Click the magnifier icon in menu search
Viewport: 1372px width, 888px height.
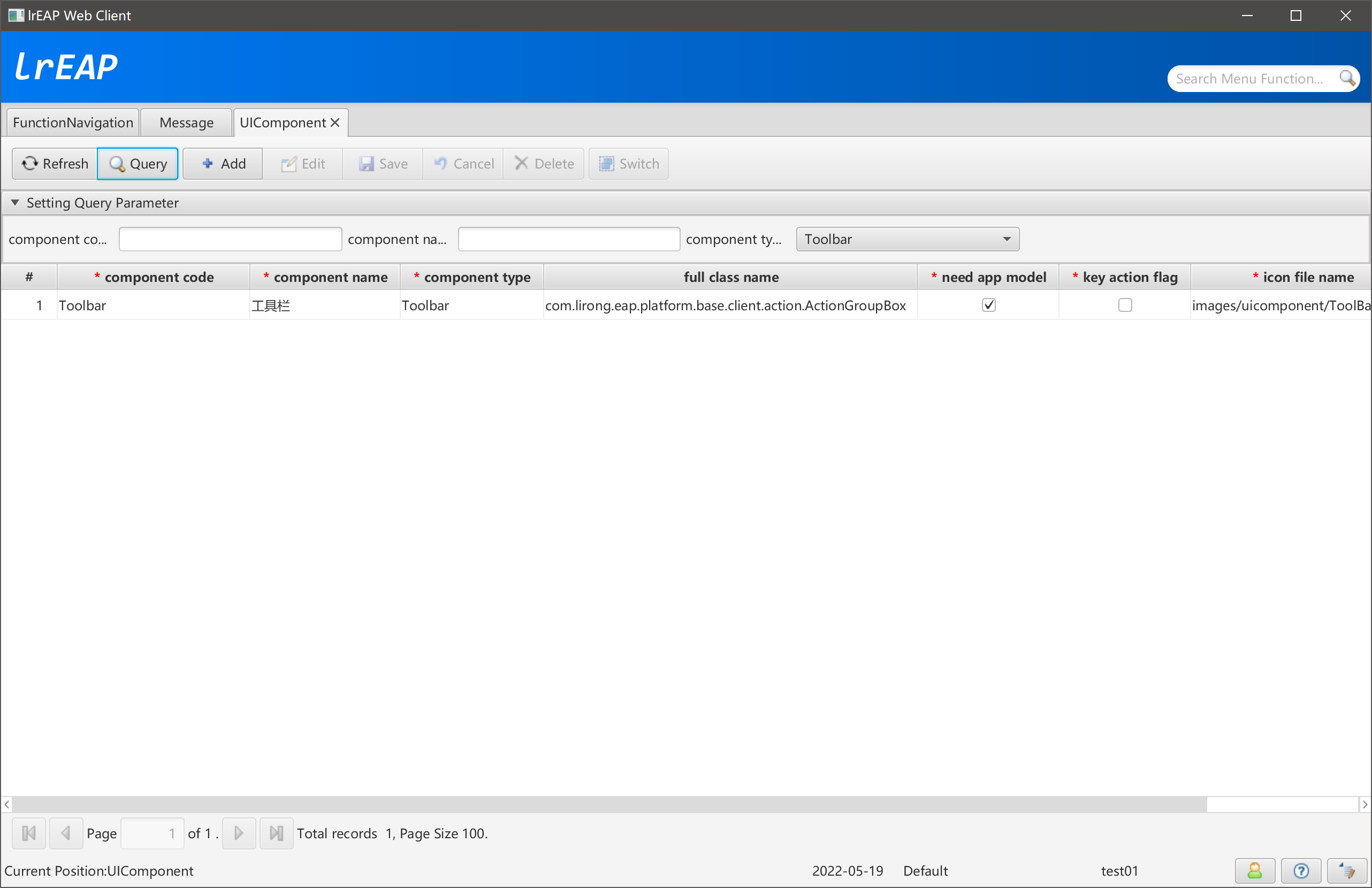click(x=1347, y=79)
